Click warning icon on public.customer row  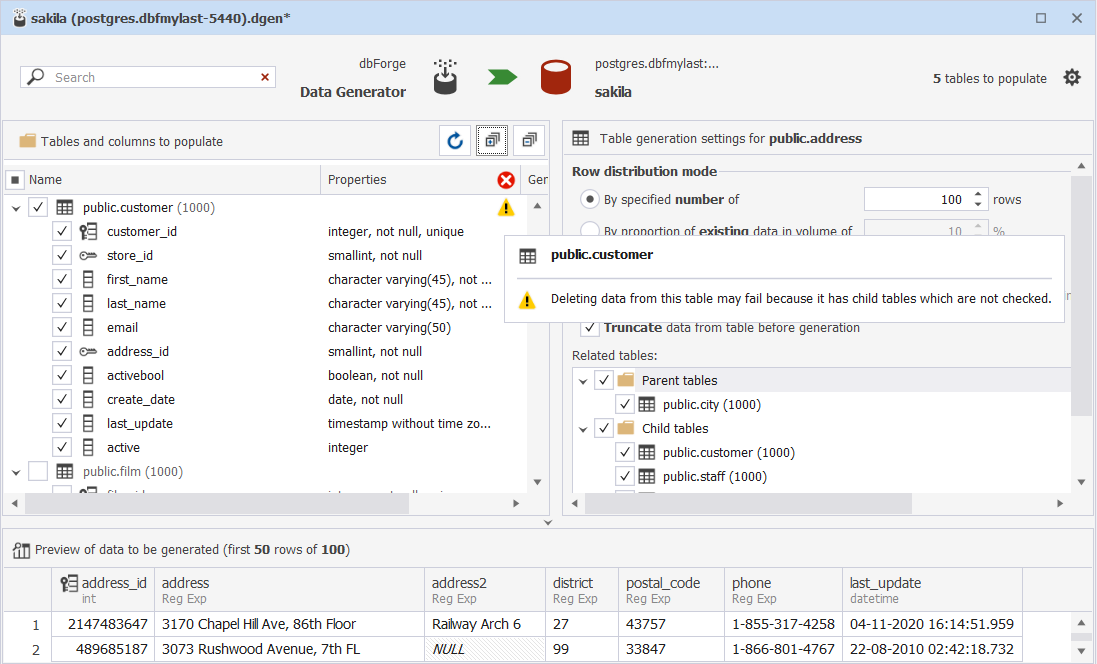click(506, 207)
